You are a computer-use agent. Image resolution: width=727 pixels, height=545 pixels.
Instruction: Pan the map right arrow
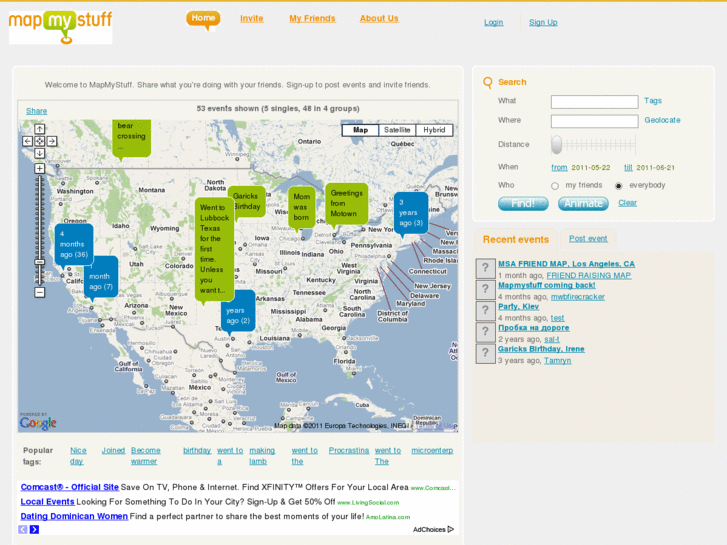[x=52, y=141]
